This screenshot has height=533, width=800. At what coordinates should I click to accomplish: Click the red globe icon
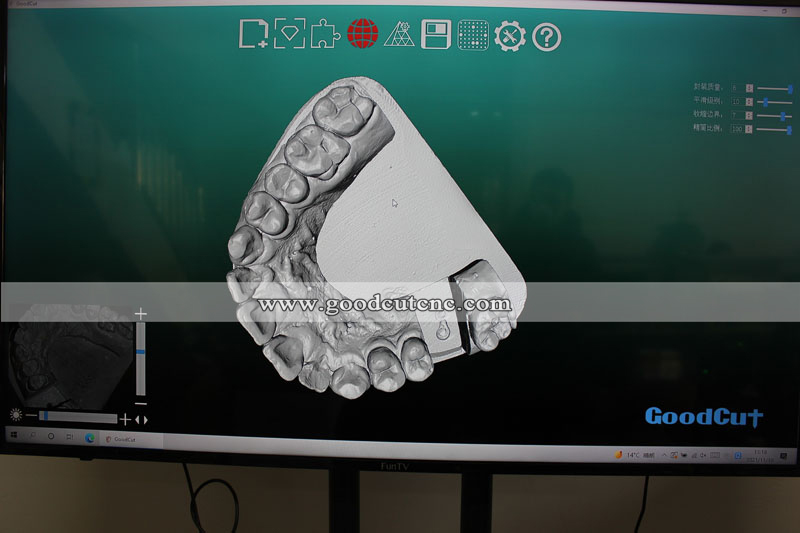(363, 34)
